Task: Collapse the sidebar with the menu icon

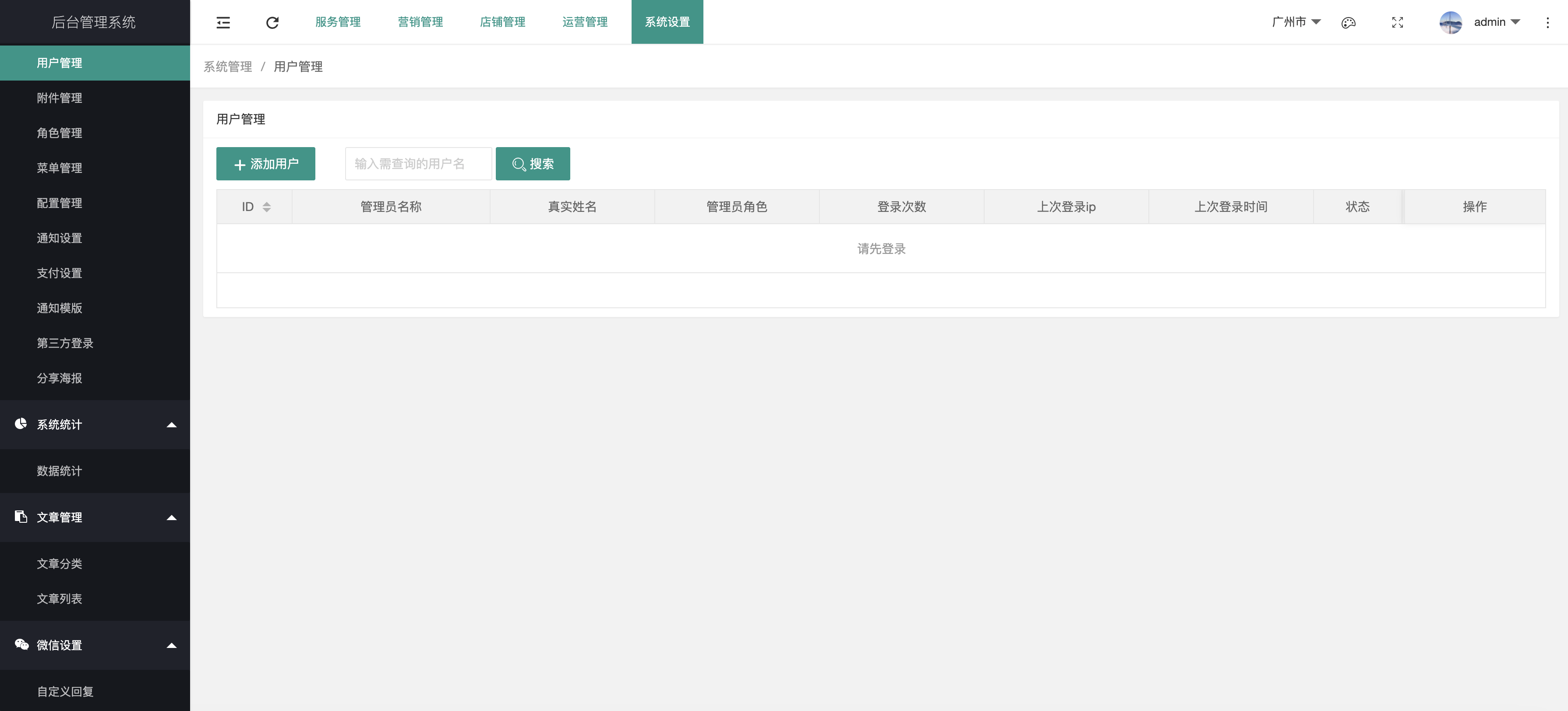Action: coord(223,22)
